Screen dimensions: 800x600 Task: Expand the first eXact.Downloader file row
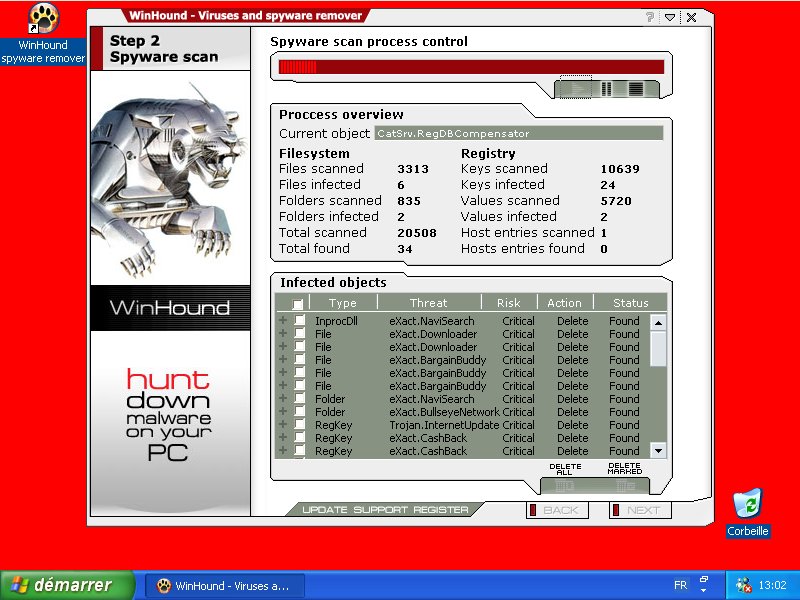[283, 334]
